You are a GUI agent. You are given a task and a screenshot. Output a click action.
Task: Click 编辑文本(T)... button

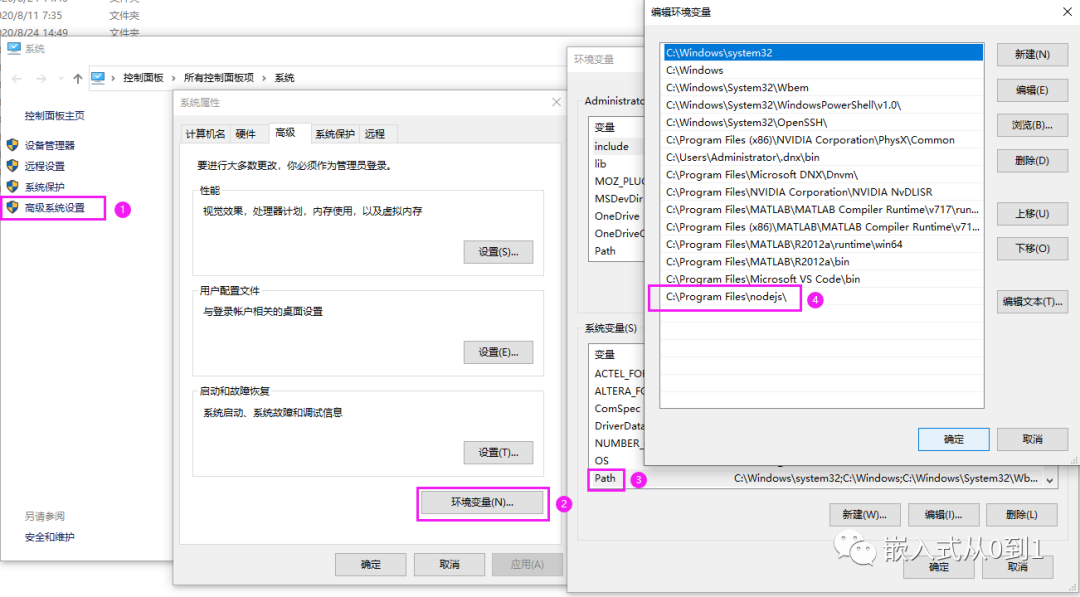tap(1032, 302)
